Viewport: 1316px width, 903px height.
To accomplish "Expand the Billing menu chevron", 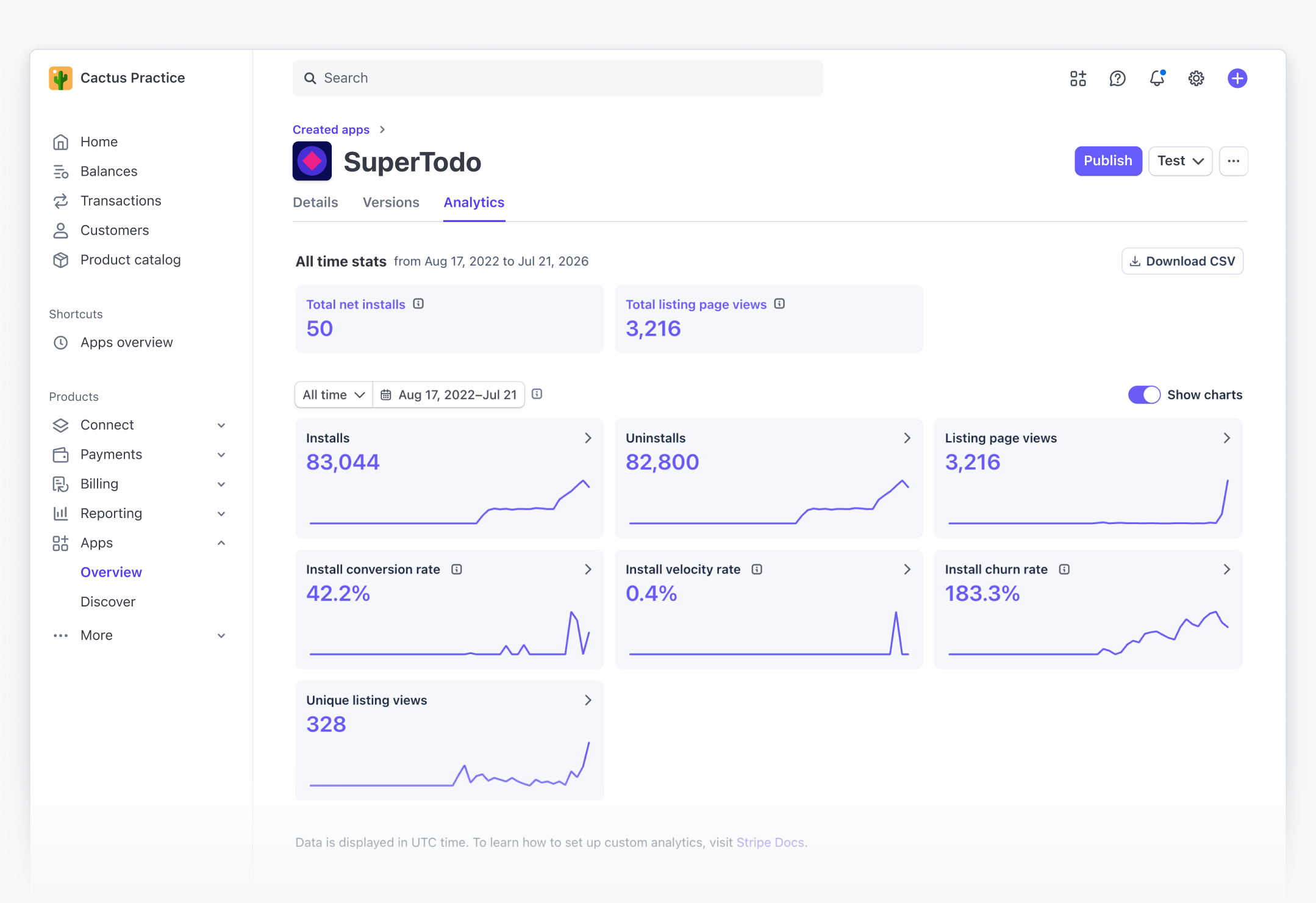I will 221,484.
